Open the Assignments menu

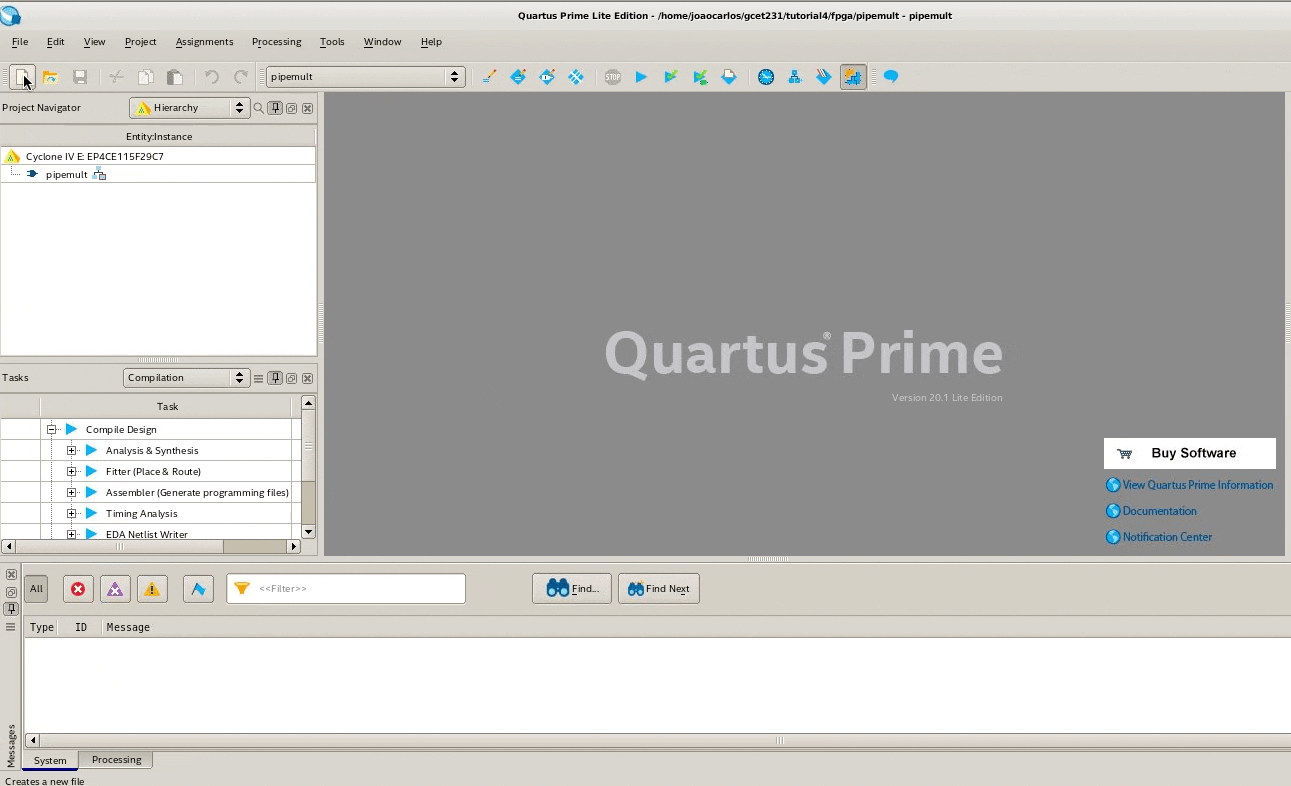(204, 42)
